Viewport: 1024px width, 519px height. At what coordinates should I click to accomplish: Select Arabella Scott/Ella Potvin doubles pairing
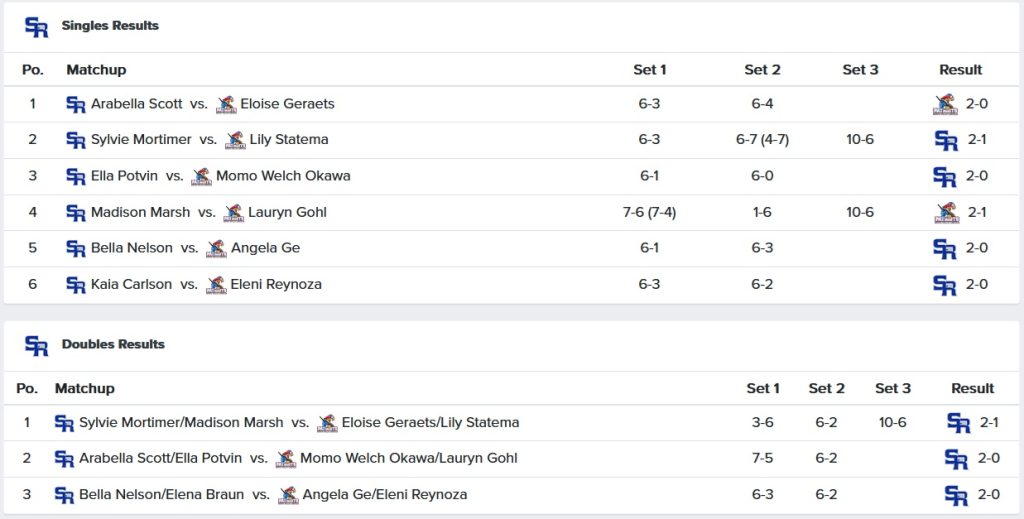(x=161, y=459)
